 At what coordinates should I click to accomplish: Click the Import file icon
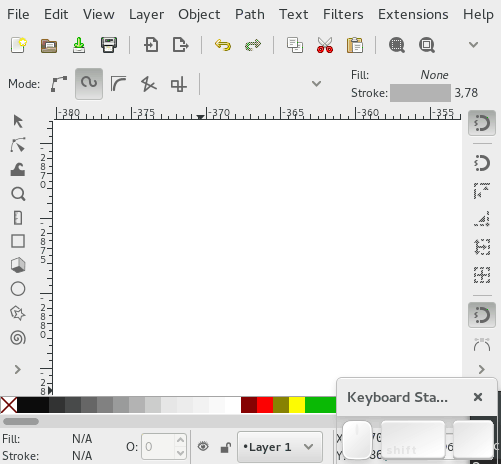(x=151, y=45)
